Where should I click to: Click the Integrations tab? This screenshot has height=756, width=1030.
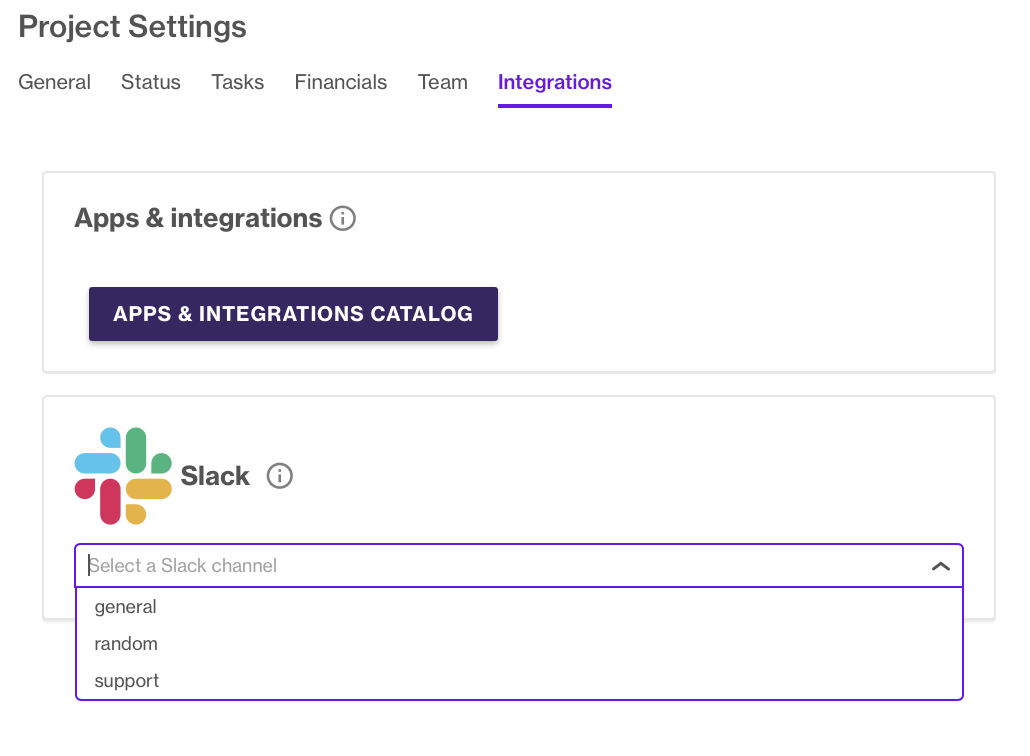coord(554,82)
